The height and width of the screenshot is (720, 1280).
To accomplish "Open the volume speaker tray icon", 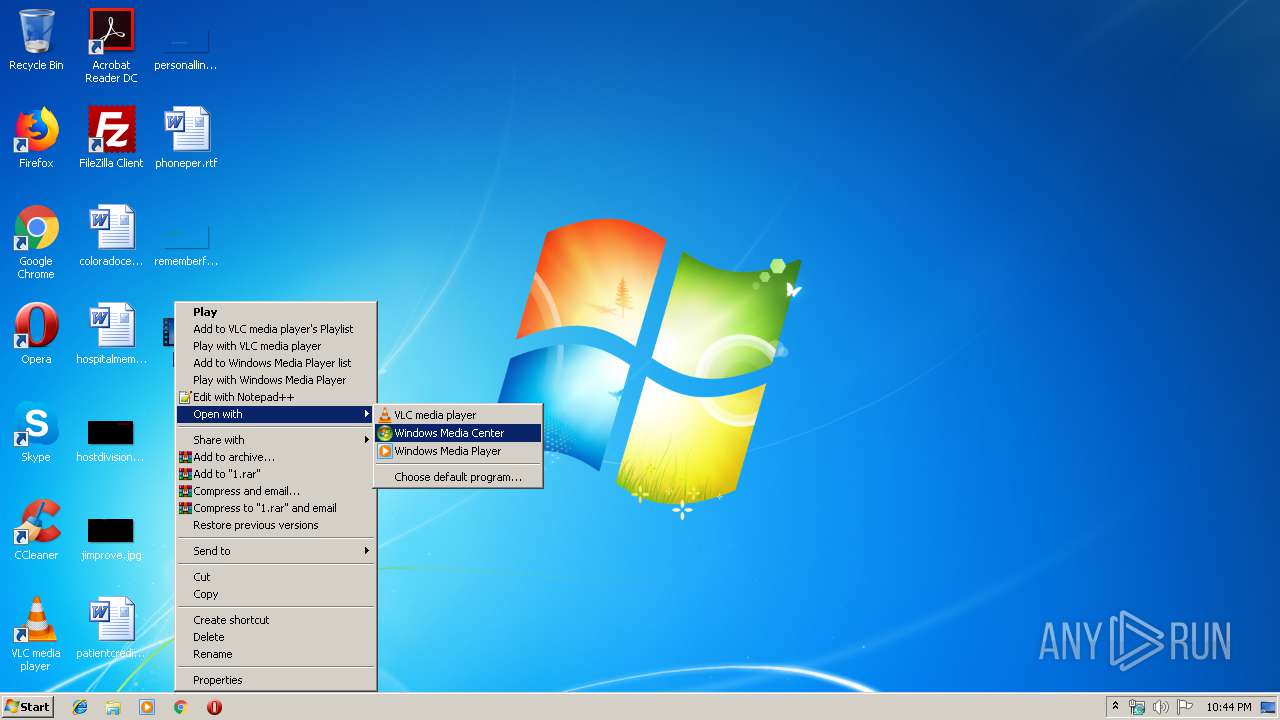I will tap(1161, 707).
